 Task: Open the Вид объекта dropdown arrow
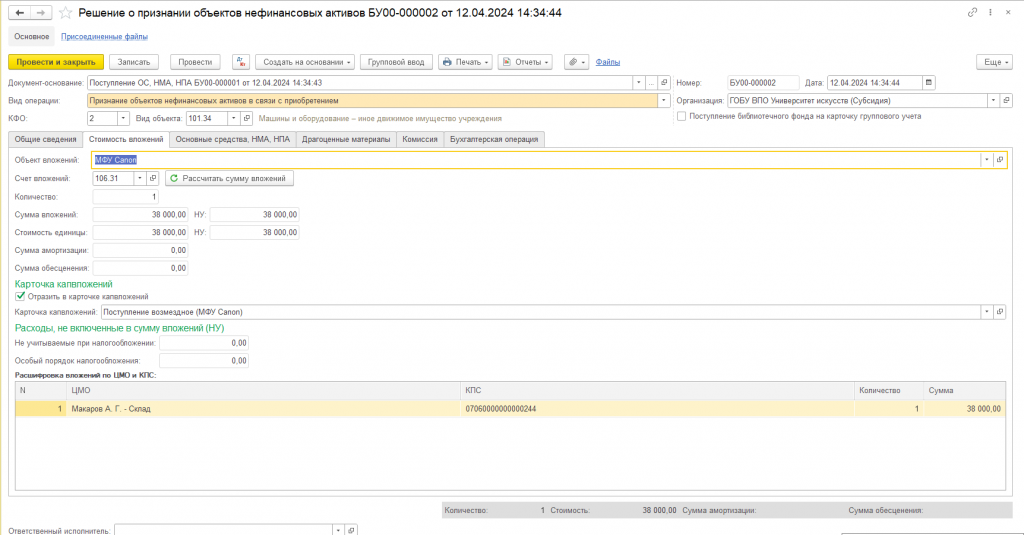point(233,118)
